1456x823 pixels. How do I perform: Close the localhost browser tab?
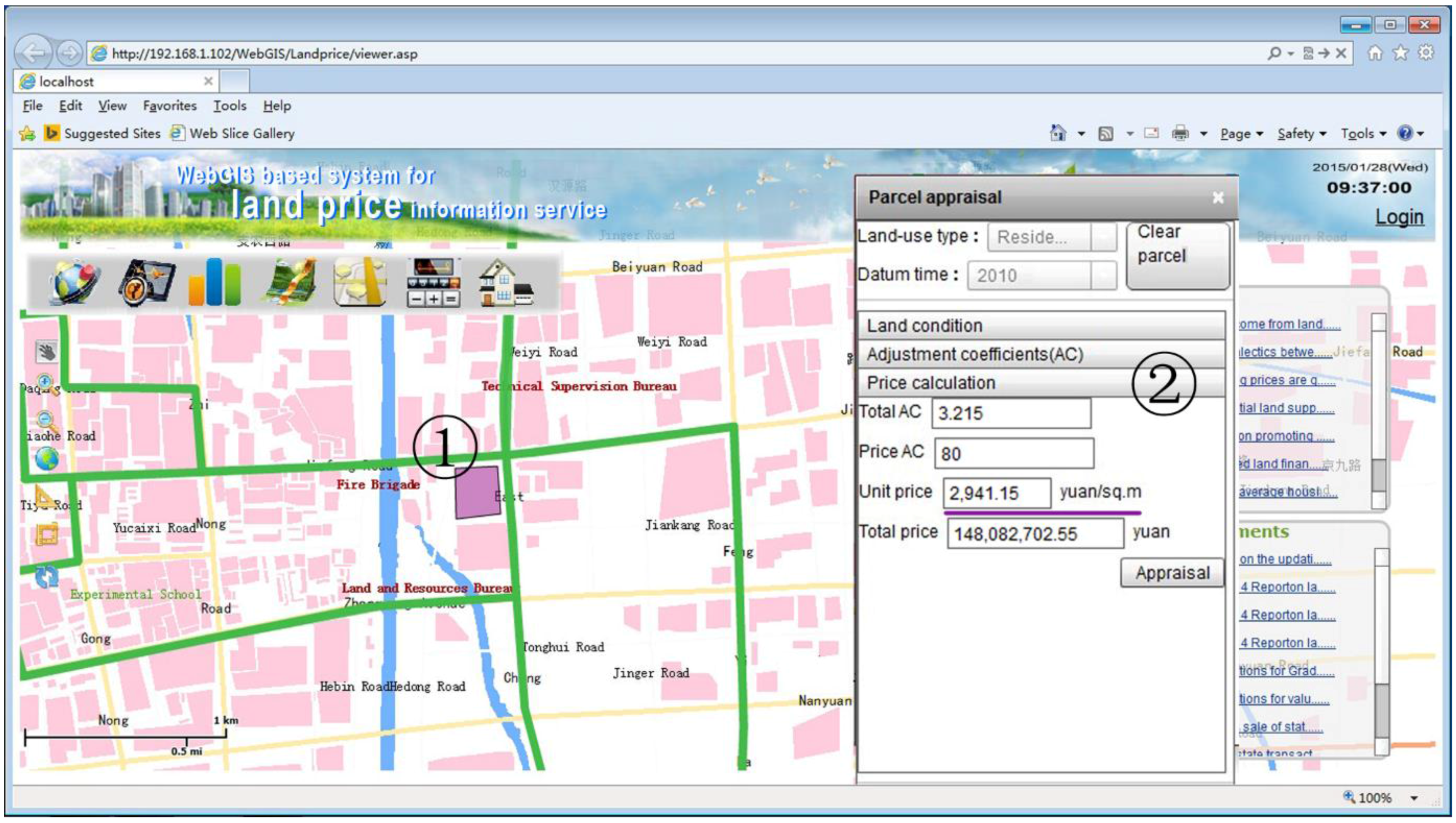click(x=208, y=81)
